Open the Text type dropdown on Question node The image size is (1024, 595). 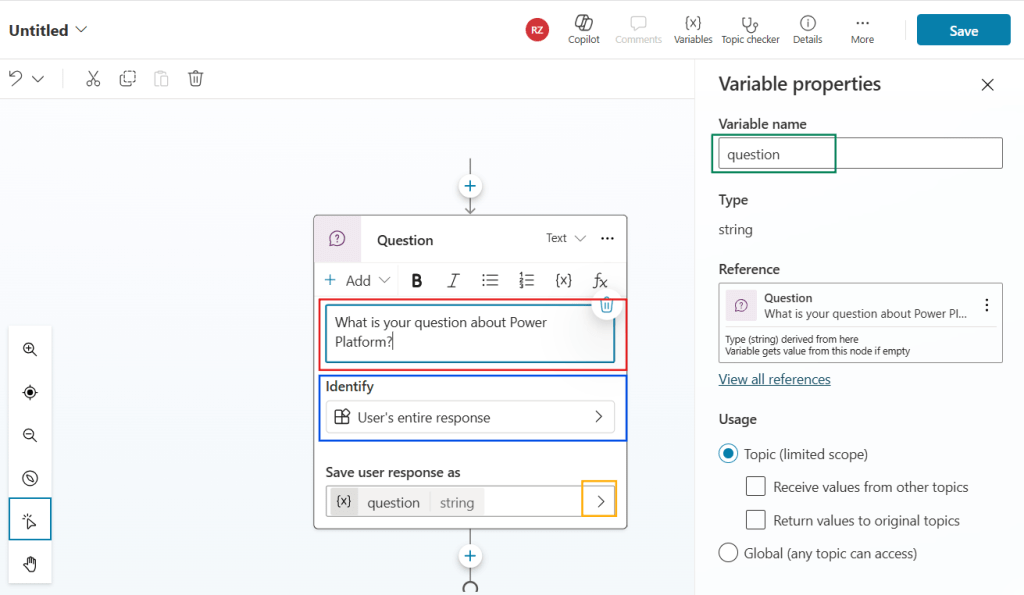tap(566, 238)
